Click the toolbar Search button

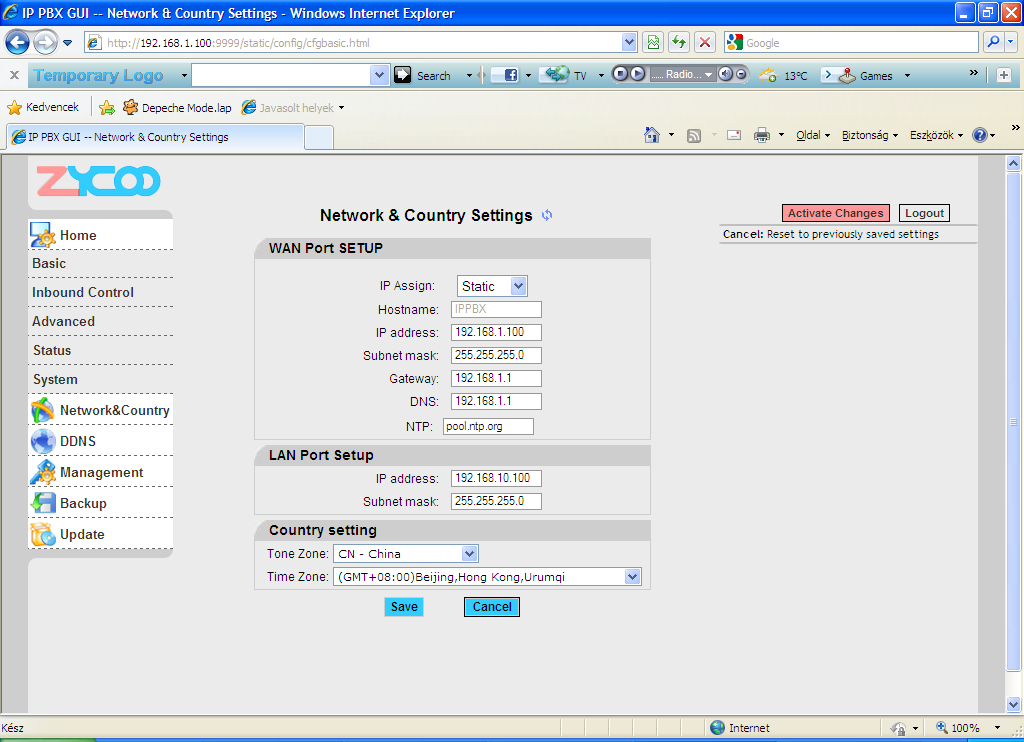pyautogui.click(x=423, y=75)
